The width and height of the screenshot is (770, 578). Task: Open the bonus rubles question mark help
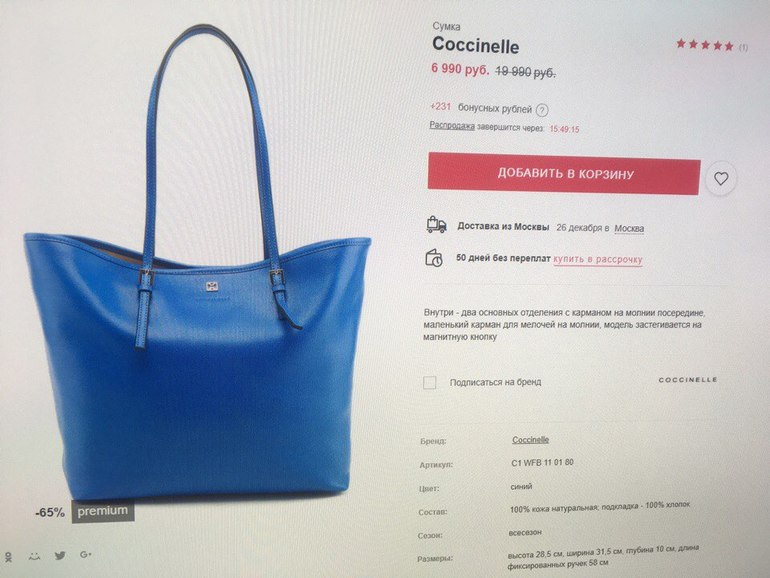click(x=542, y=110)
